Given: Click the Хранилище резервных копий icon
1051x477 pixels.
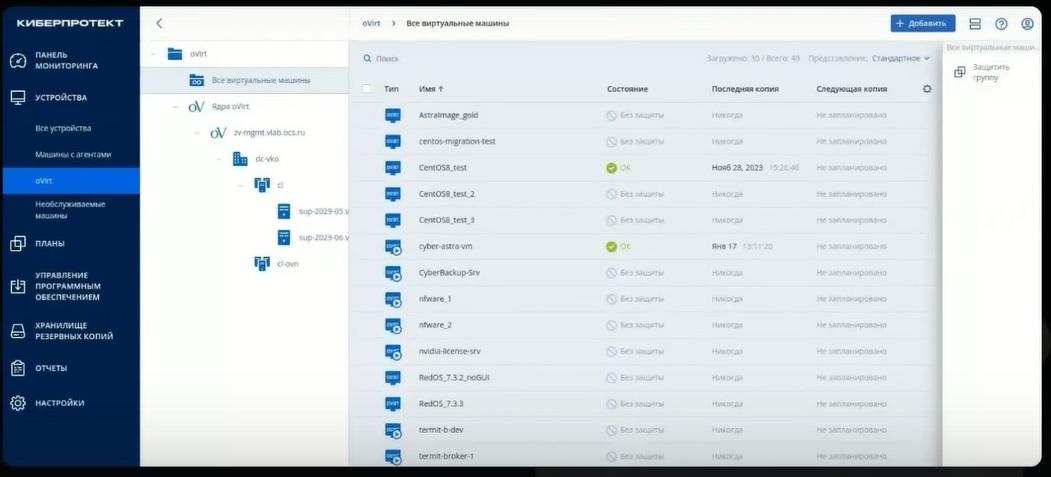Looking at the screenshot, I should tap(17, 330).
